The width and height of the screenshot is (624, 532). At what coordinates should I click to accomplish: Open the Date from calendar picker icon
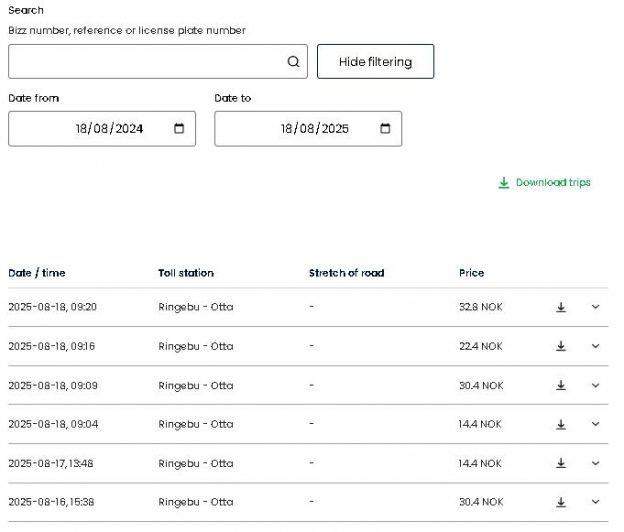point(179,129)
